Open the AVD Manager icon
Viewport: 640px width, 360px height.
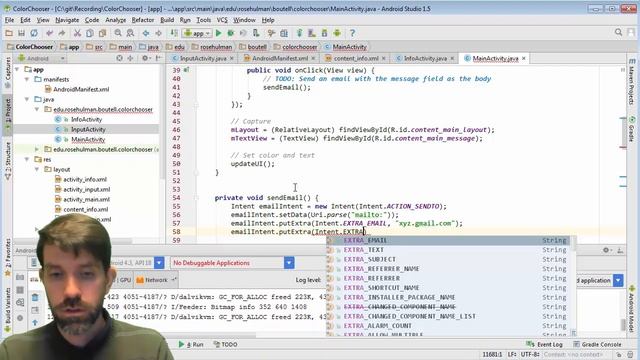pyautogui.click(x=312, y=33)
